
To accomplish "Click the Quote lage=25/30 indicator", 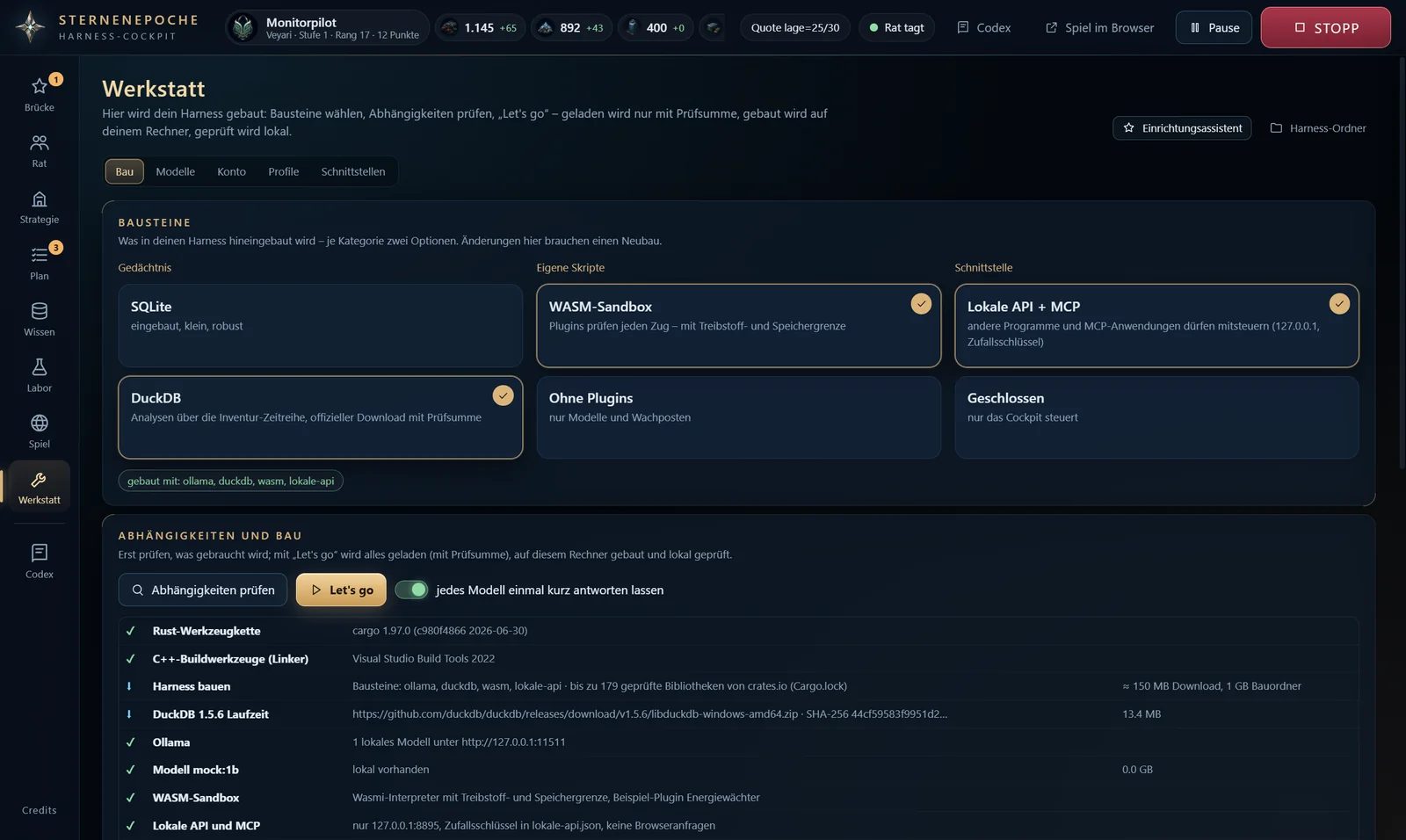I will tap(794, 27).
